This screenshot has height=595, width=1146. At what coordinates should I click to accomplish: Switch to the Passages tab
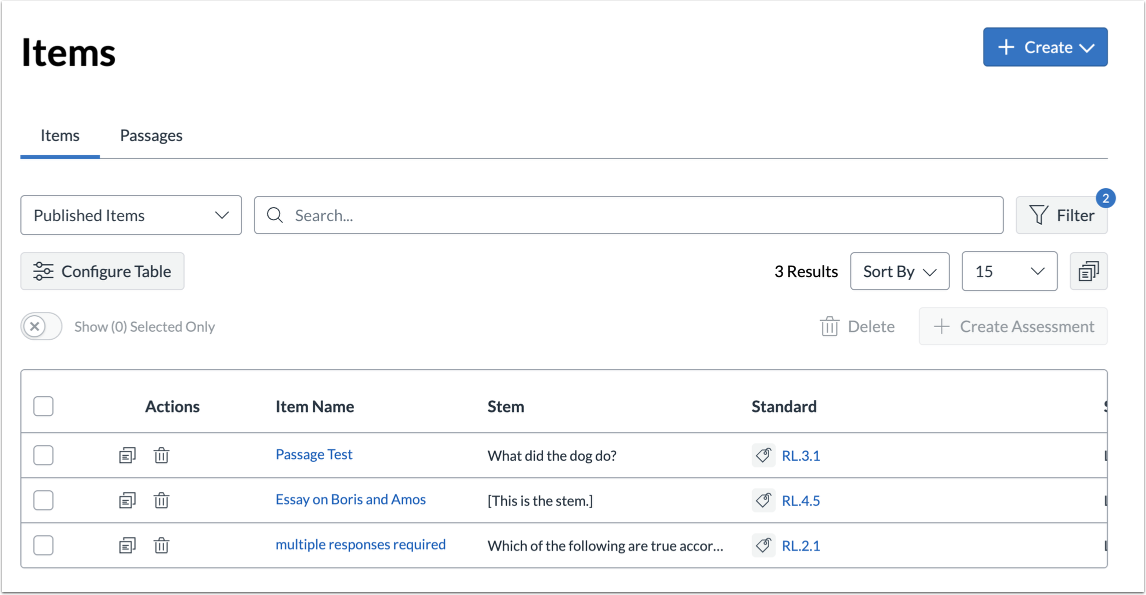[x=151, y=135]
